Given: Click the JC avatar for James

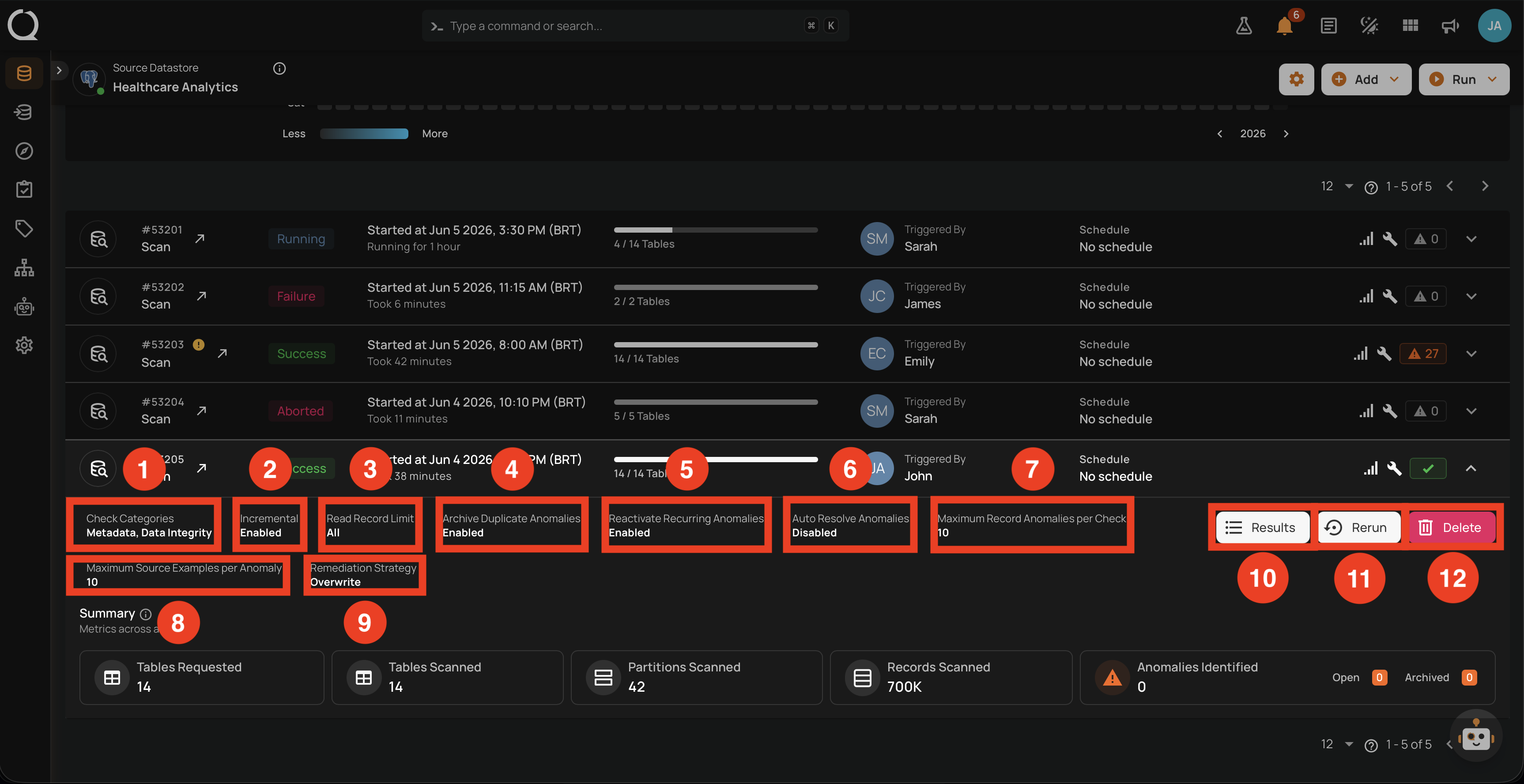Looking at the screenshot, I should click(x=876, y=297).
